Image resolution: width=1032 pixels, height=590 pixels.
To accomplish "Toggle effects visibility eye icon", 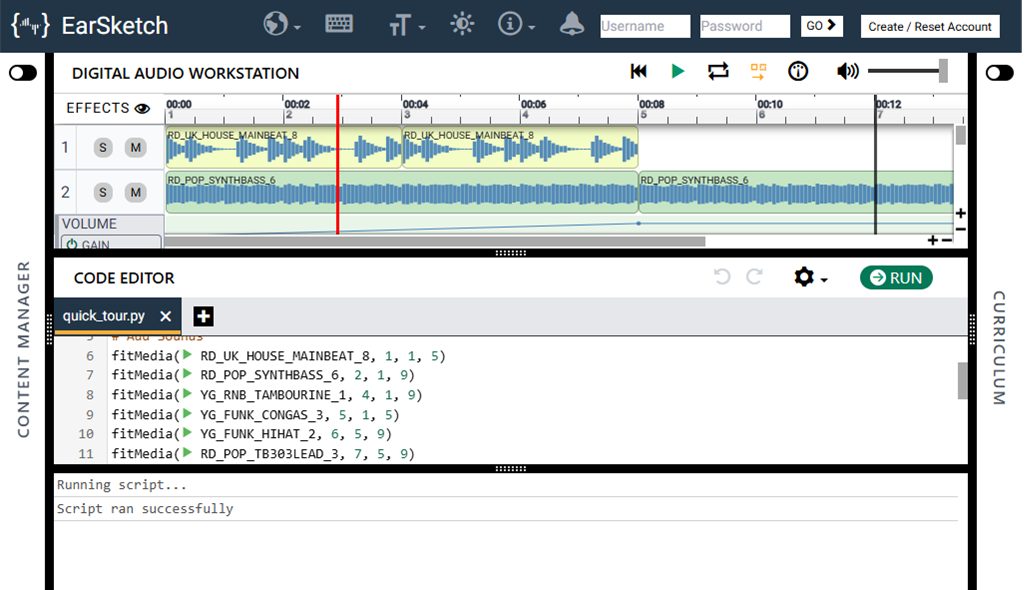I will tap(142, 109).
